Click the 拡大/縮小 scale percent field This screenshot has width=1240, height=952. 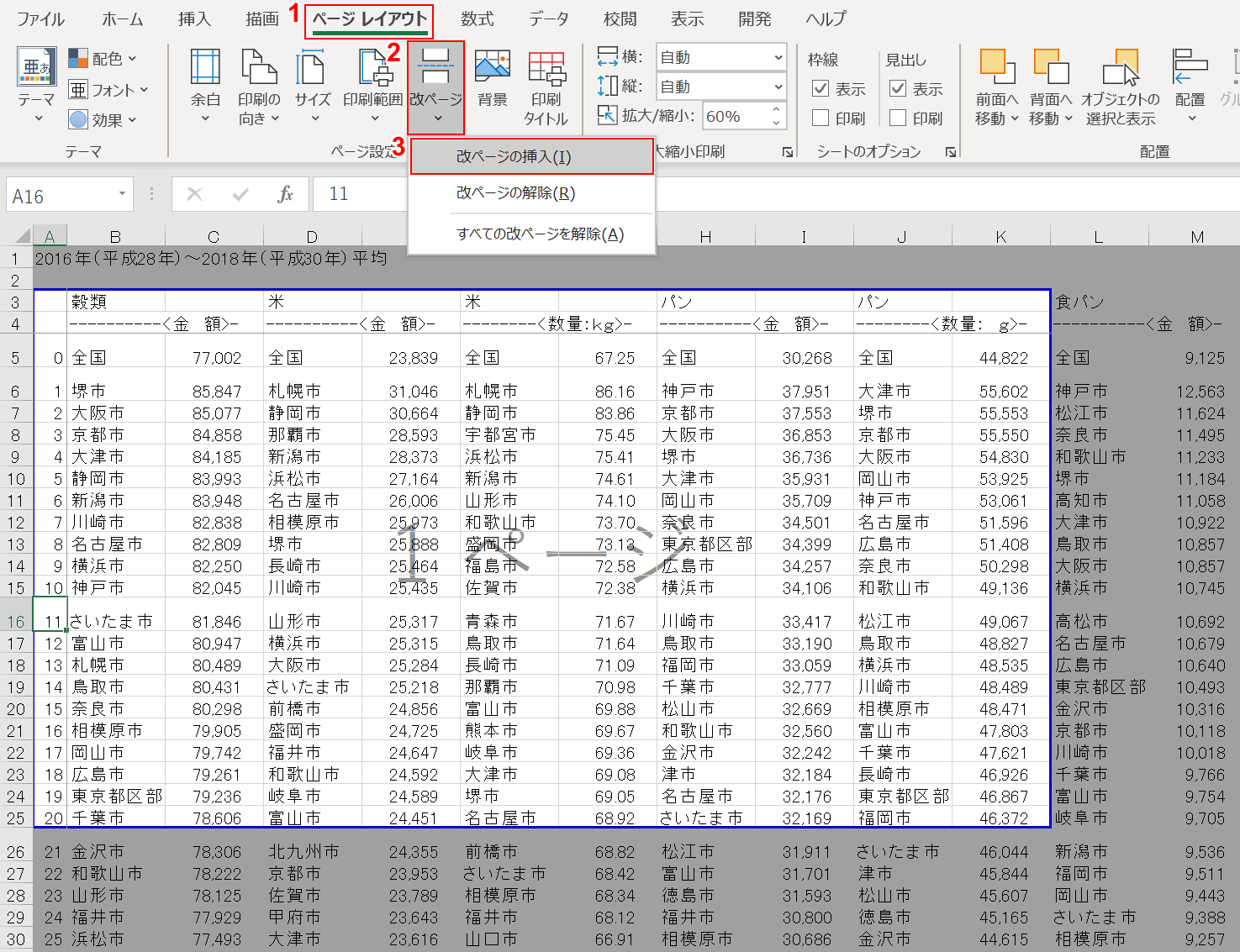[735, 117]
